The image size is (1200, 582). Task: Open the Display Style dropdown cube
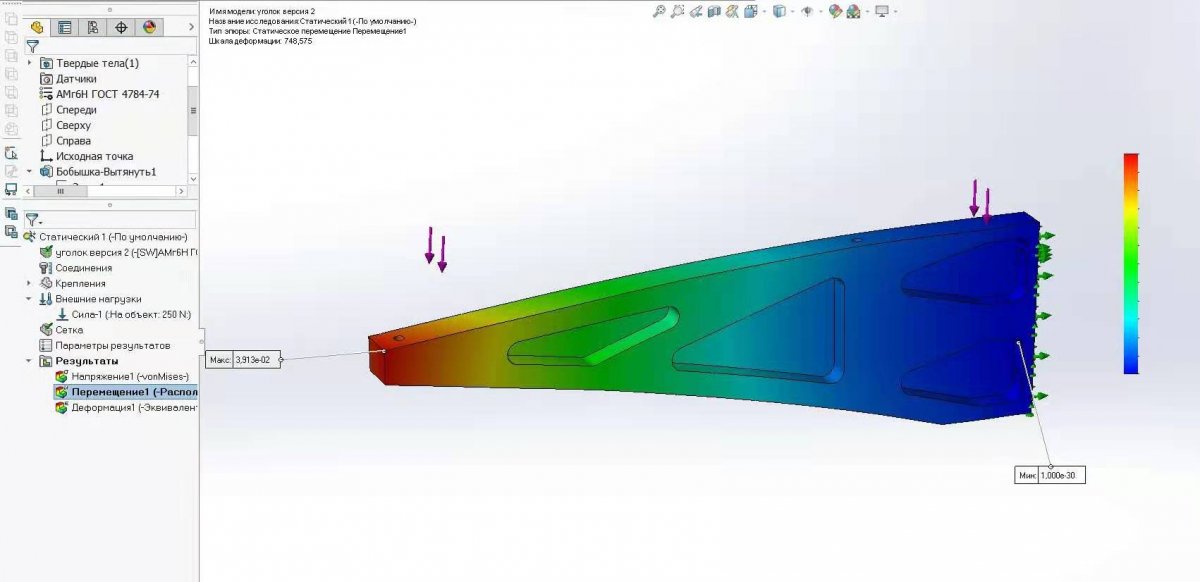778,11
